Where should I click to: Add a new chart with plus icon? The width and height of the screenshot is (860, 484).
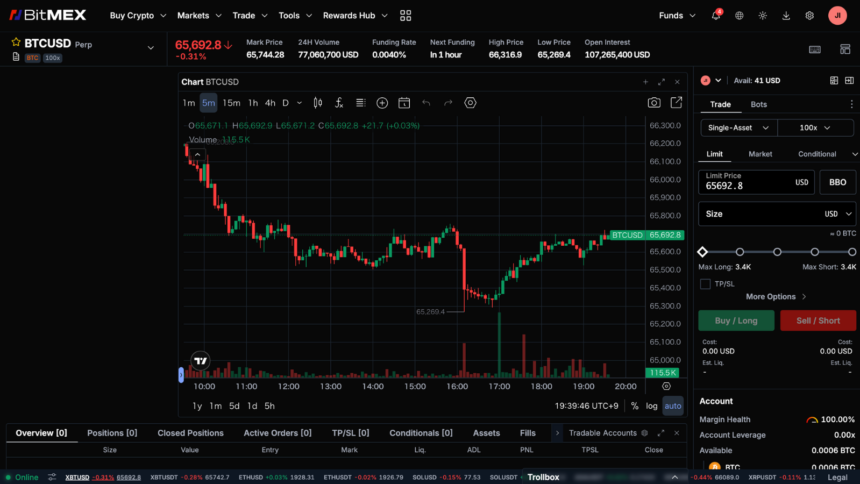tap(646, 82)
